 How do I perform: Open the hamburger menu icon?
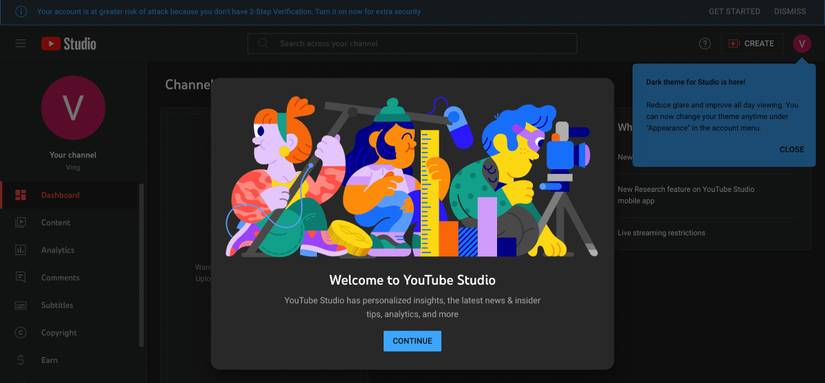[21, 44]
